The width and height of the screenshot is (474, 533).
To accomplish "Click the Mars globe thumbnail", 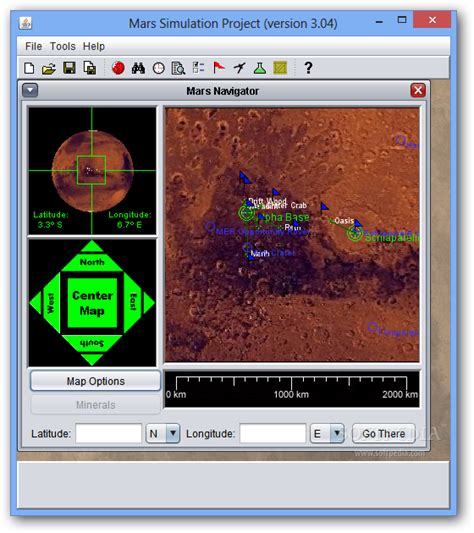I will (x=92, y=171).
